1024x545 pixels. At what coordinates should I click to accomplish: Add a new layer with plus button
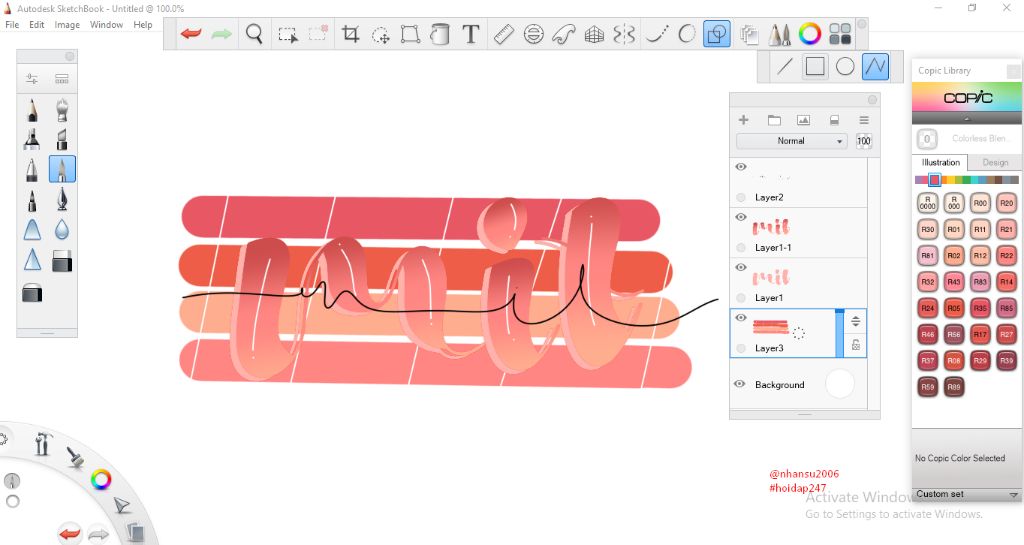pos(743,120)
